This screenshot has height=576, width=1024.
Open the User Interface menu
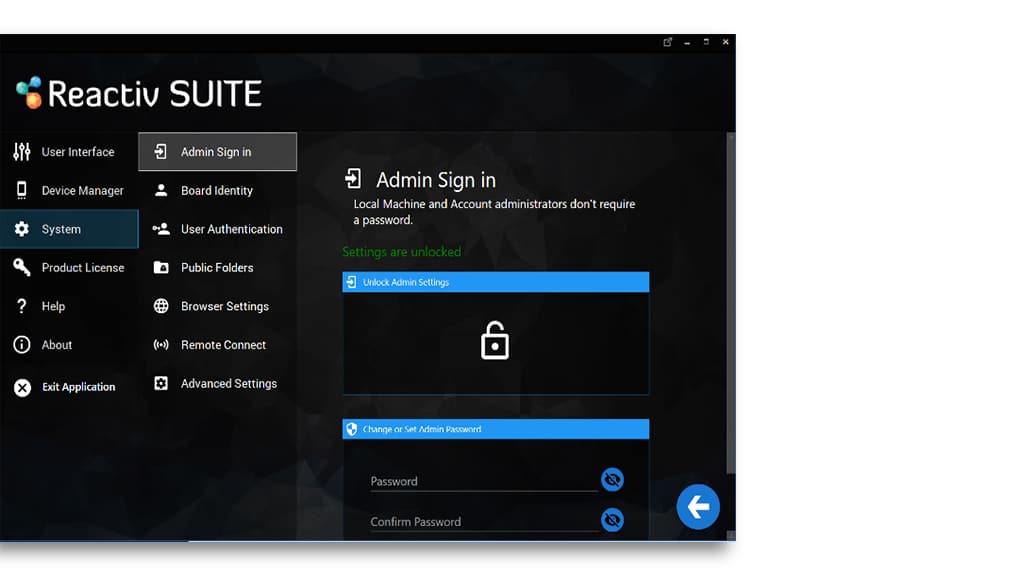69,152
